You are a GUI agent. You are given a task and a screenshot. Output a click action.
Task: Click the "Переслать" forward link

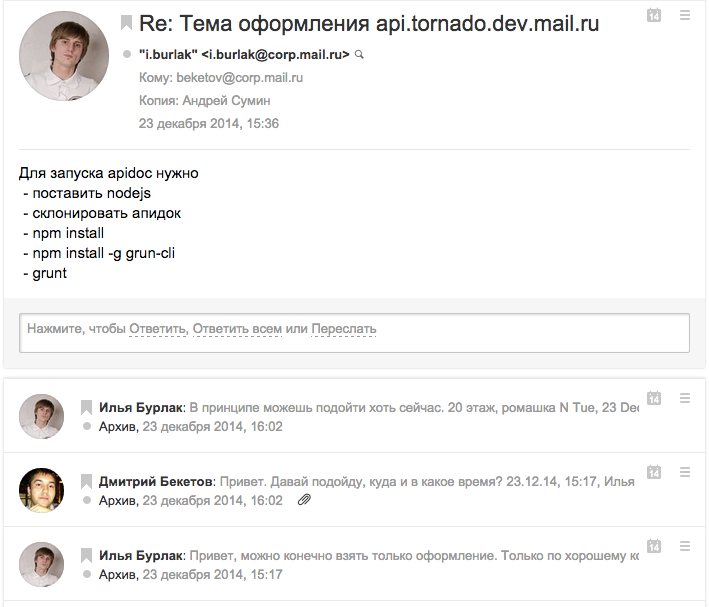tap(343, 329)
